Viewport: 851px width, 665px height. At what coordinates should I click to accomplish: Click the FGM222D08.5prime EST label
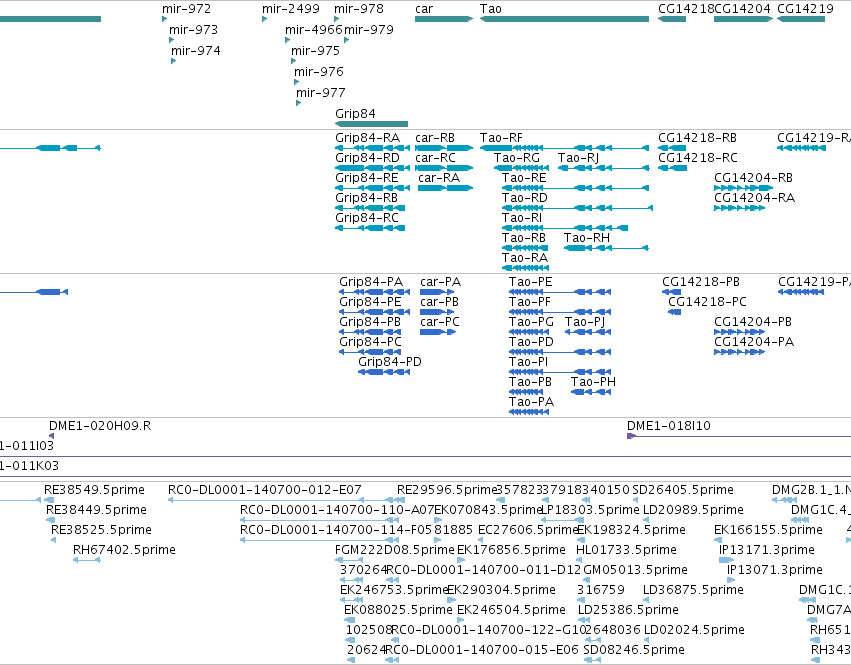click(395, 550)
